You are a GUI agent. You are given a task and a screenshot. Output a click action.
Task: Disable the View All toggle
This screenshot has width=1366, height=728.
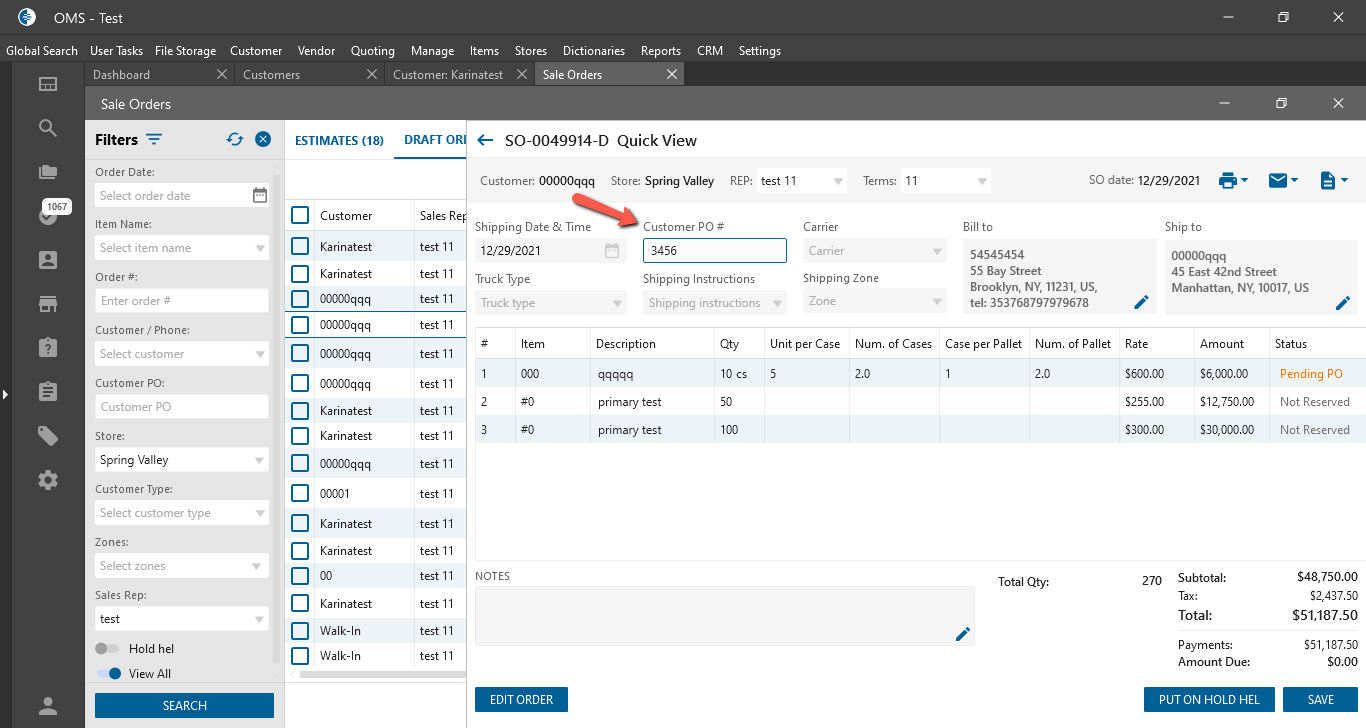pyautogui.click(x=109, y=674)
